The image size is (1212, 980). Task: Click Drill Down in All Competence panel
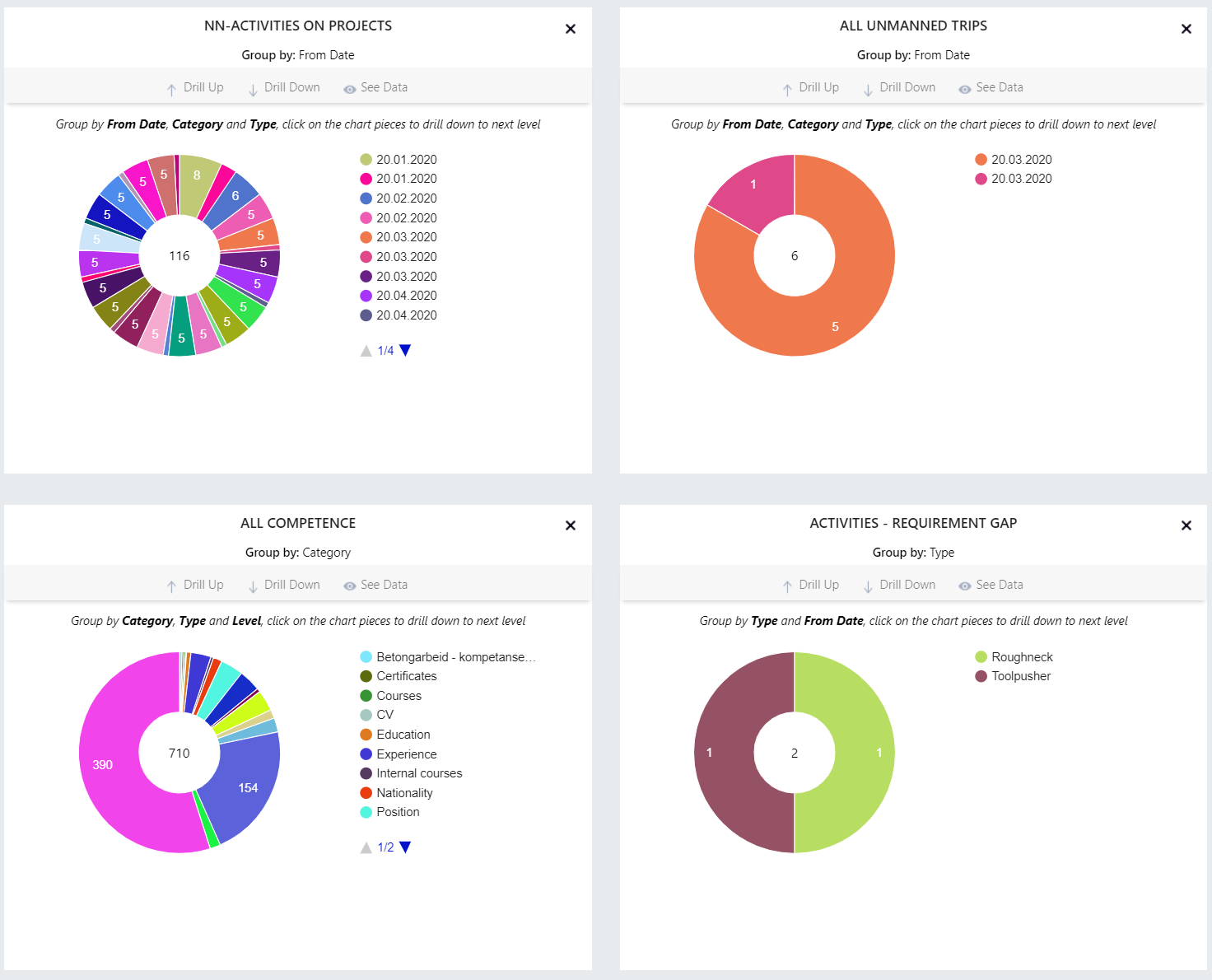coord(284,585)
